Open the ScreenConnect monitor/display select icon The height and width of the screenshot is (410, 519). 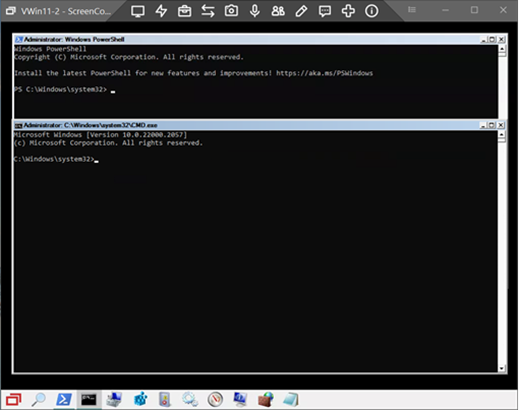tap(138, 11)
